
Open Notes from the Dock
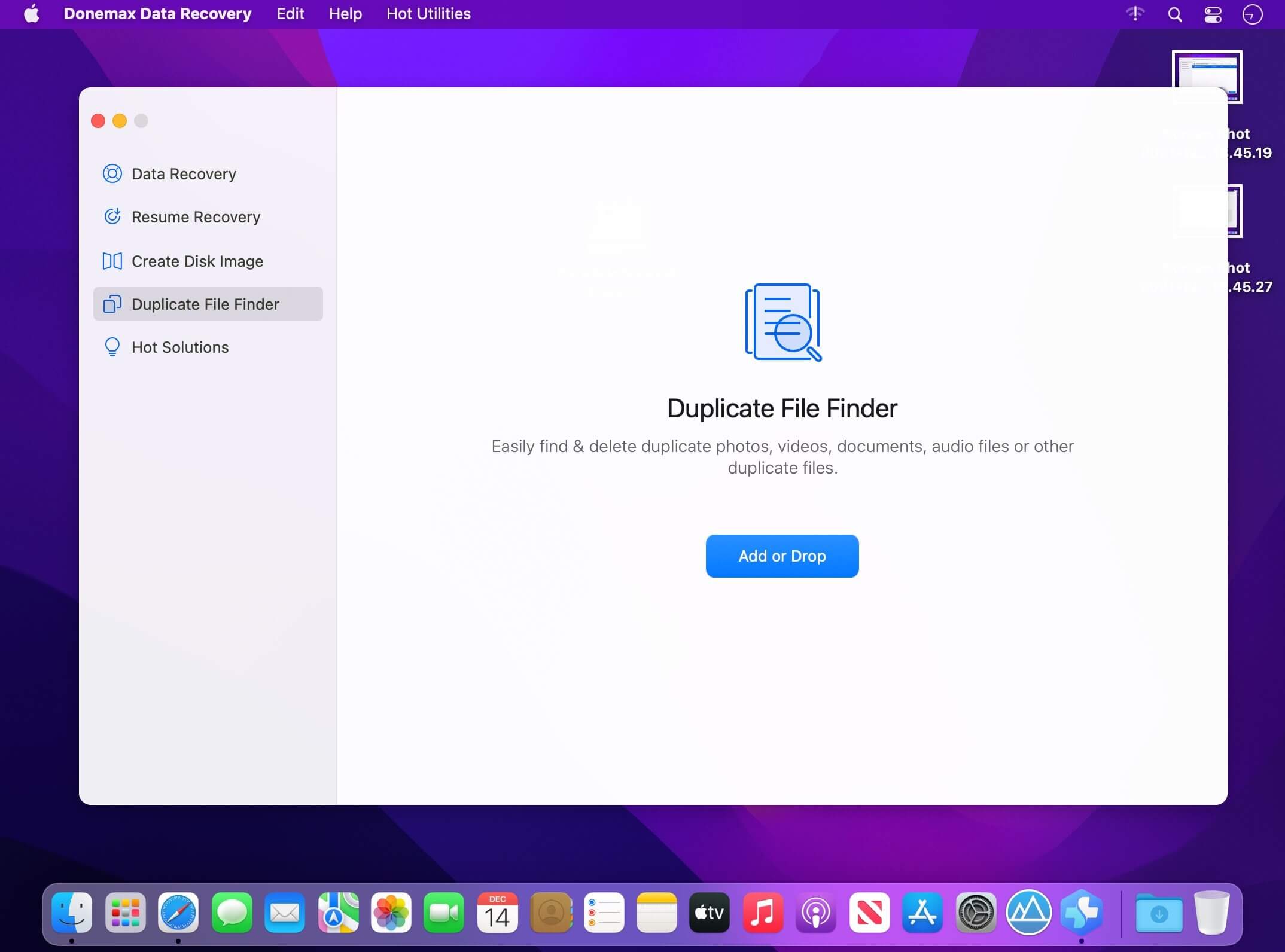click(657, 913)
